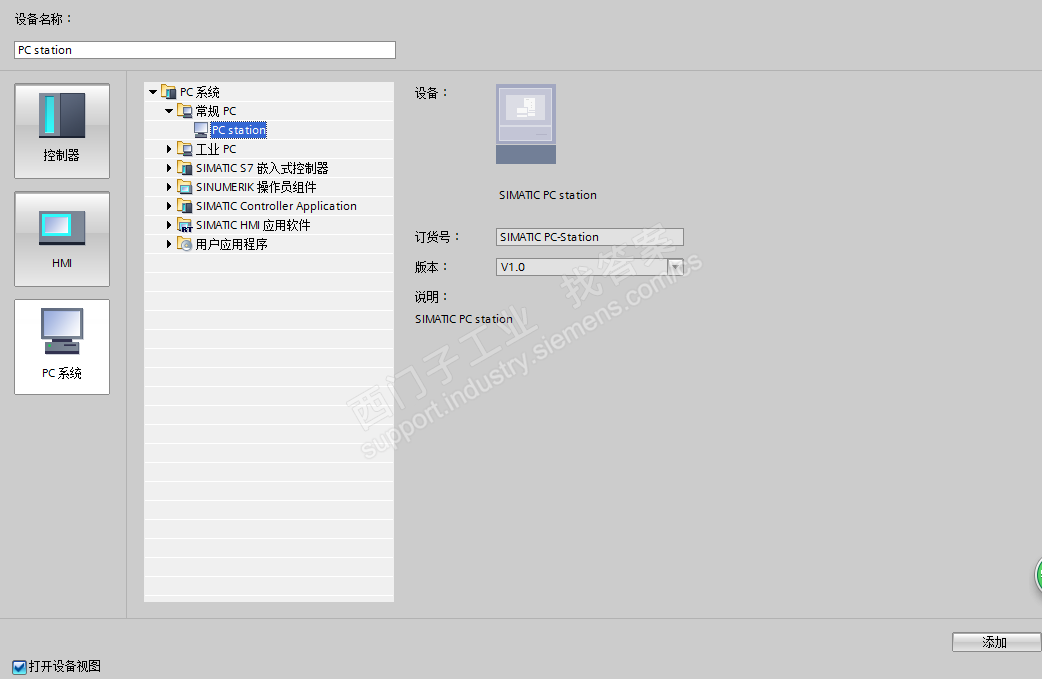Click the PC 系统 root folder icon
Image resolution: width=1042 pixels, height=679 pixels.
169,92
